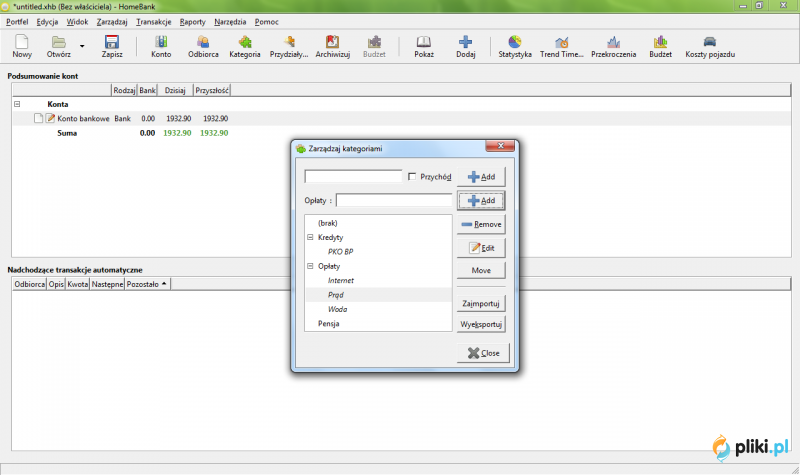Show transactions with Pokaż icon
This screenshot has height=475, width=800.
(x=423, y=46)
